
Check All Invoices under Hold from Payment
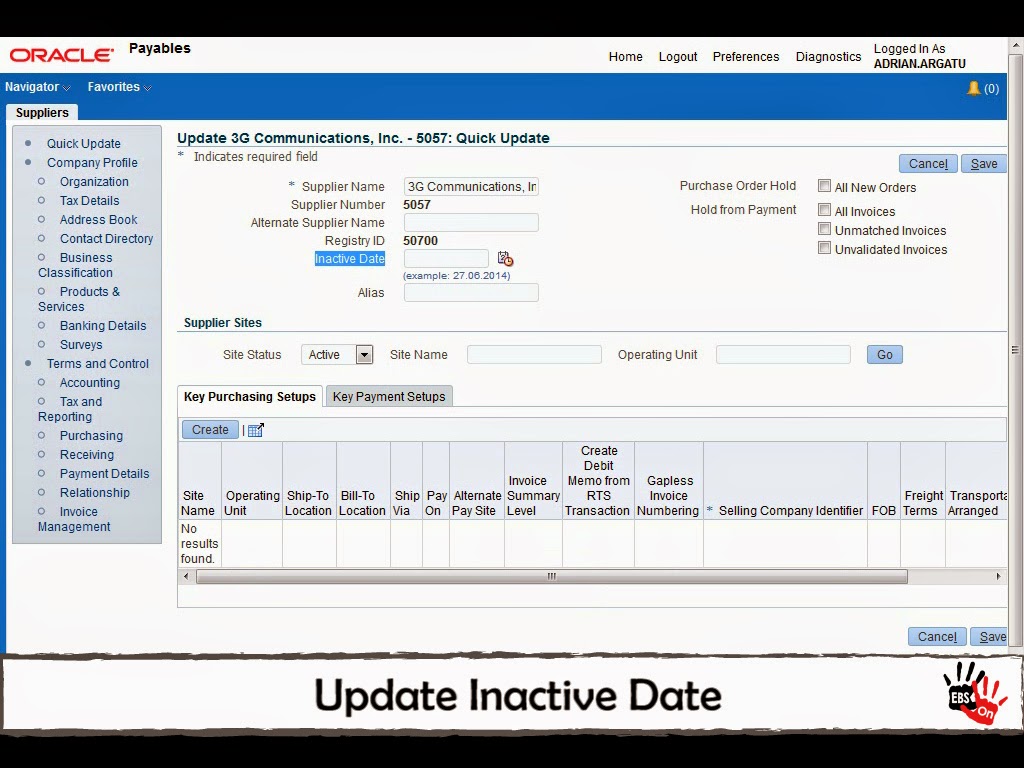(824, 210)
